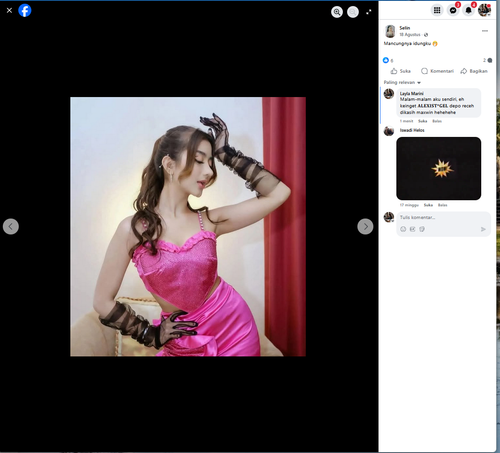Like Layla Marini's comment
This screenshot has width=500, height=453.
[x=423, y=121]
